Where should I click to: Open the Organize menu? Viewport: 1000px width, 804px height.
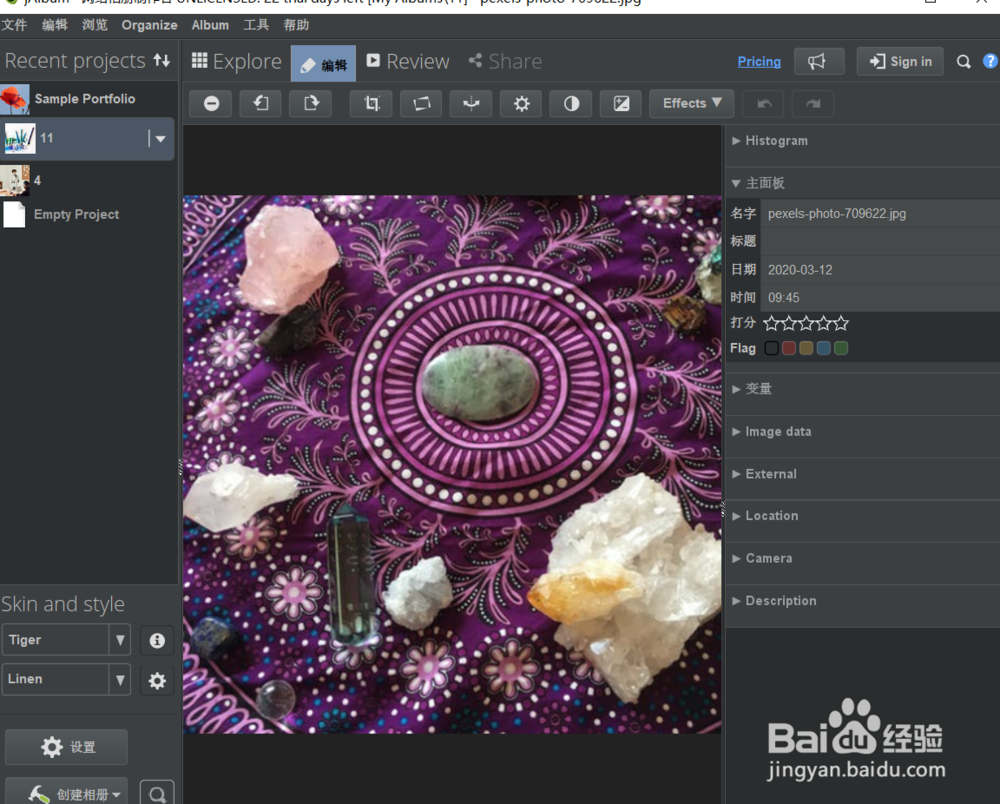click(149, 25)
